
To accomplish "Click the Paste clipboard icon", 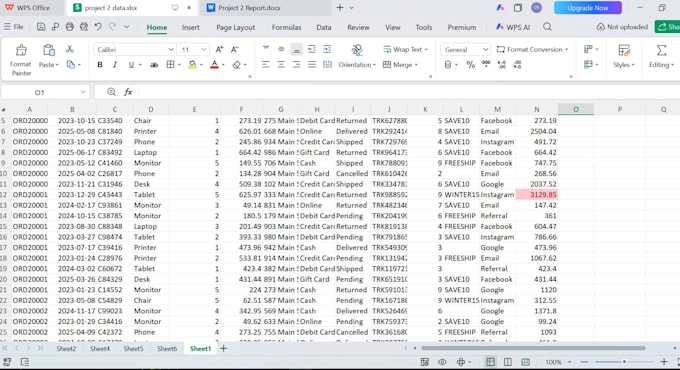I will [x=49, y=50].
